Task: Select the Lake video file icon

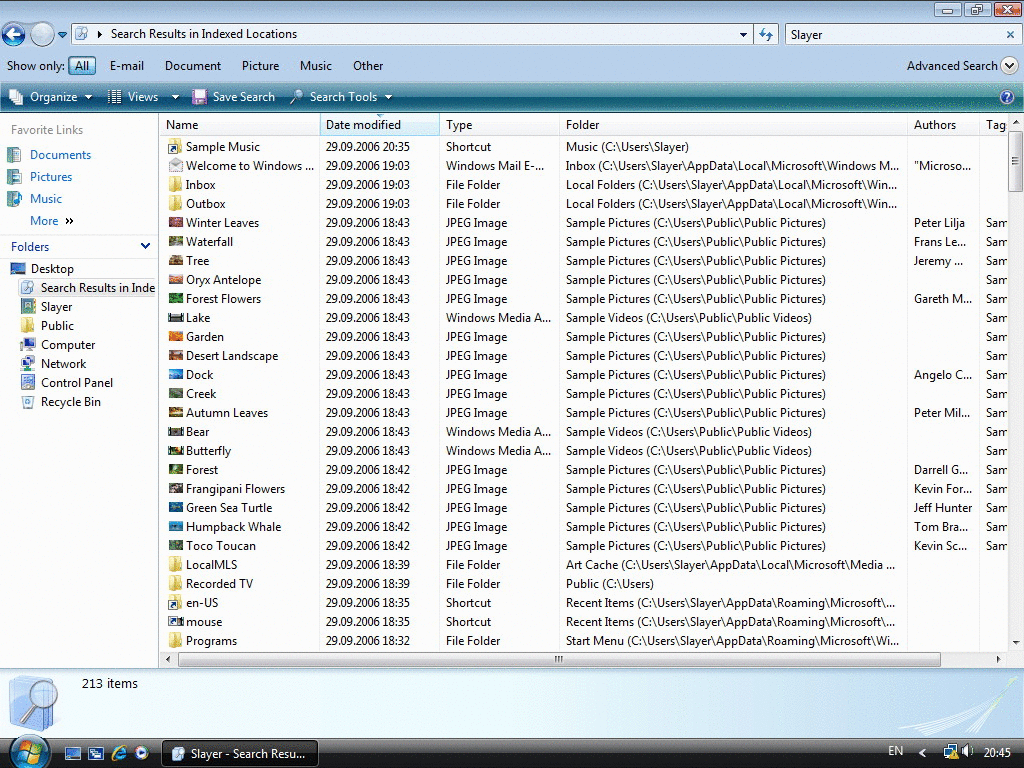Action: click(x=175, y=317)
